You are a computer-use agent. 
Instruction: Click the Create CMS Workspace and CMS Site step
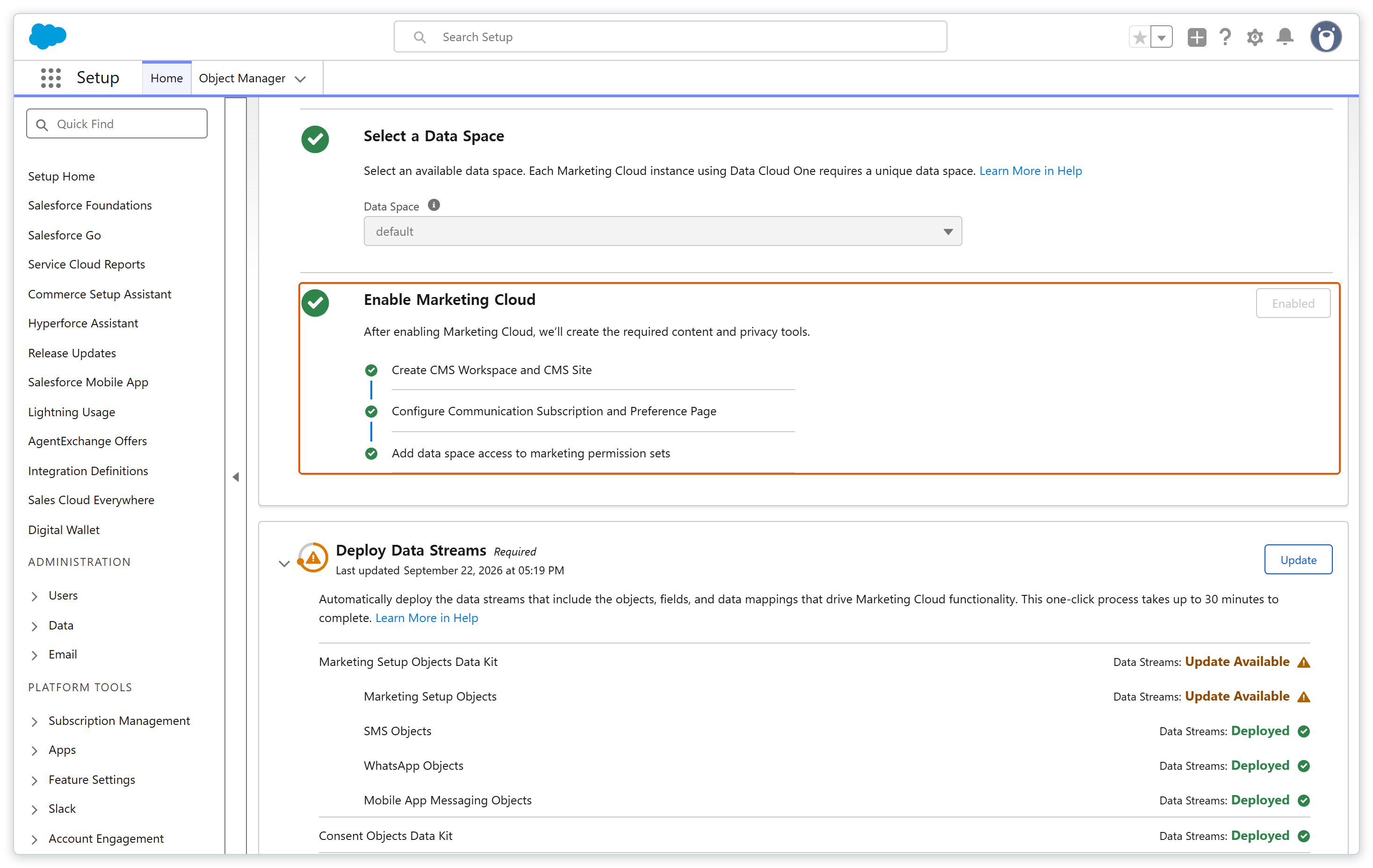491,369
